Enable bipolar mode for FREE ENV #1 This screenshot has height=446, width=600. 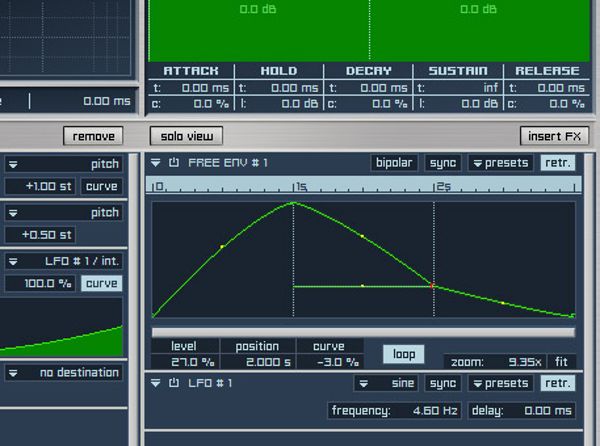[x=394, y=162]
